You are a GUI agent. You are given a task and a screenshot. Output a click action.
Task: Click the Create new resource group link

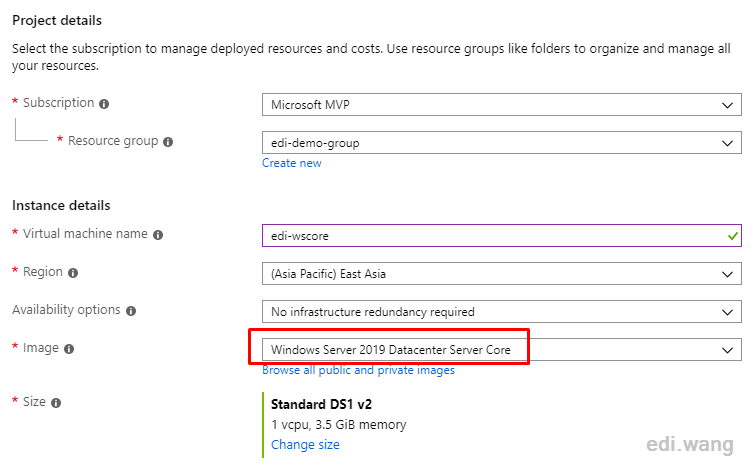tap(292, 163)
